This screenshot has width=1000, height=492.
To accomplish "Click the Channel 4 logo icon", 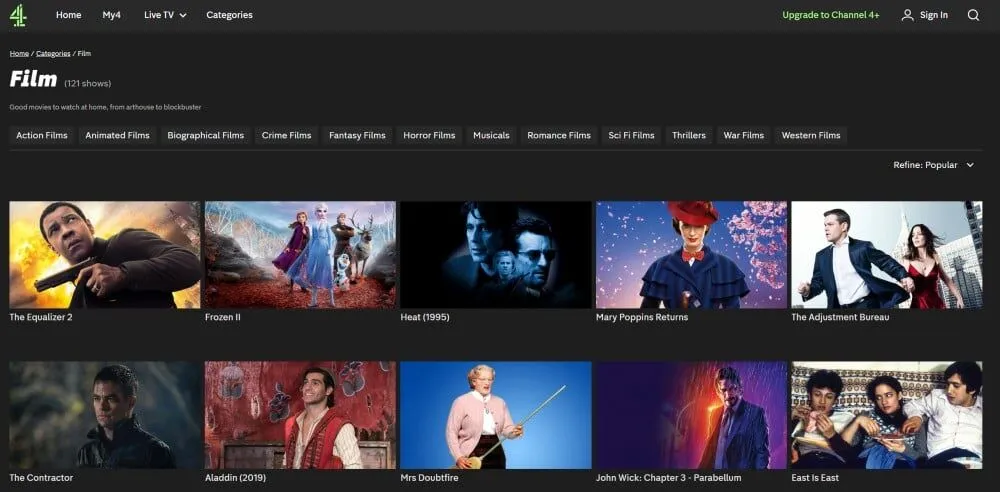I will [x=18, y=15].
